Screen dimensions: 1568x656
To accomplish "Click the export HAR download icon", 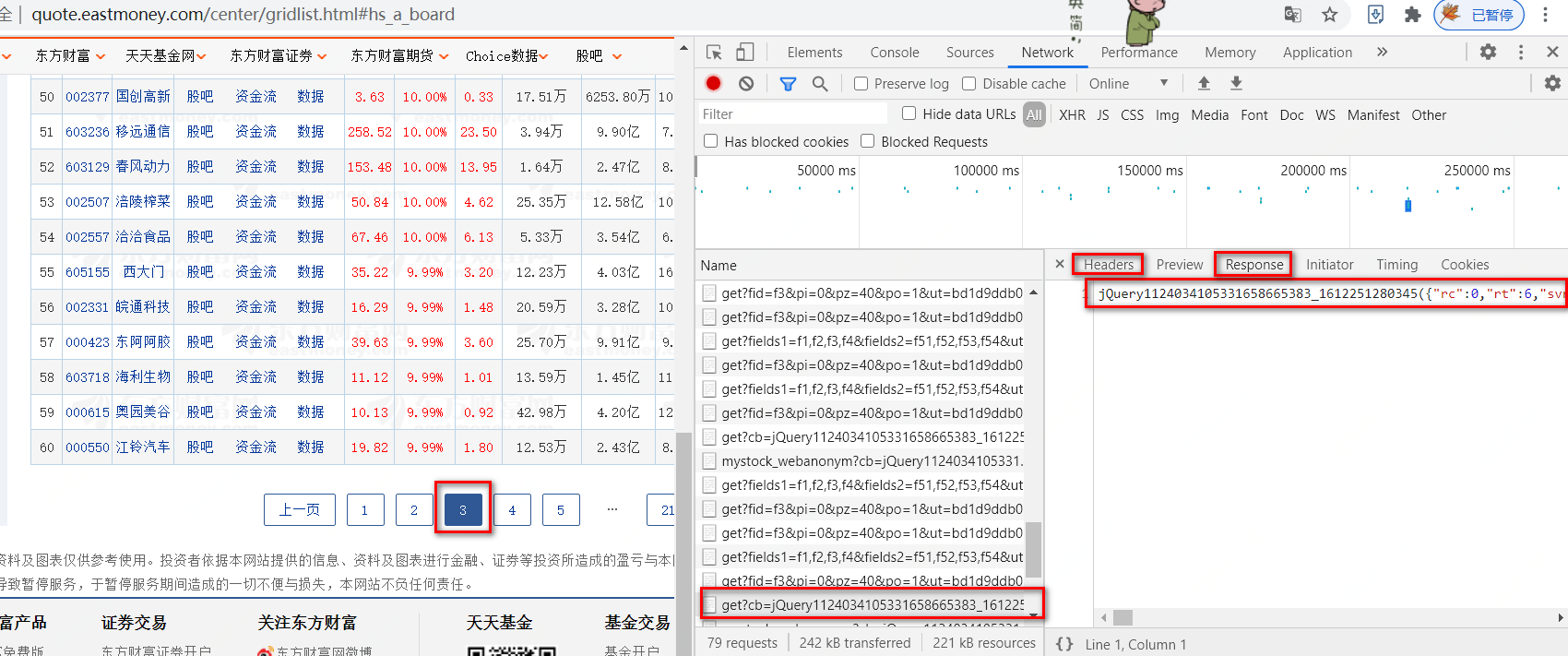I will click(1236, 83).
